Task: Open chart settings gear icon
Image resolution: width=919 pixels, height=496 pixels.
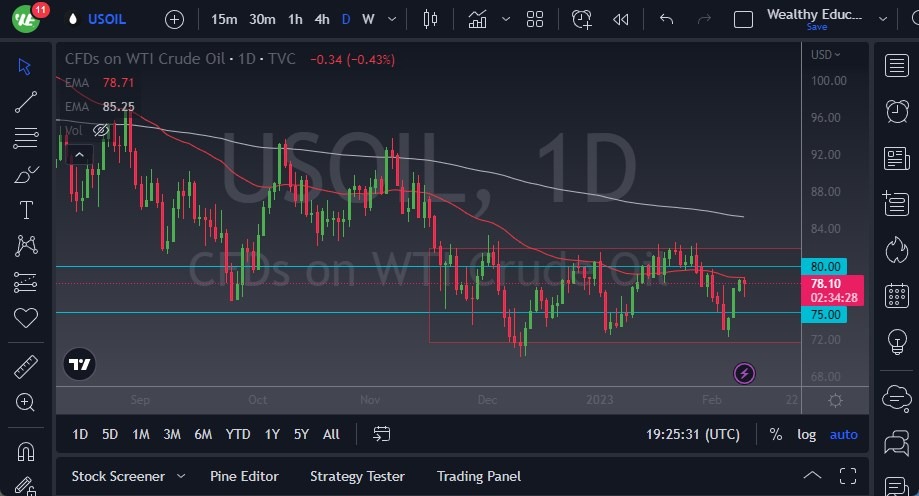Action: click(x=835, y=400)
